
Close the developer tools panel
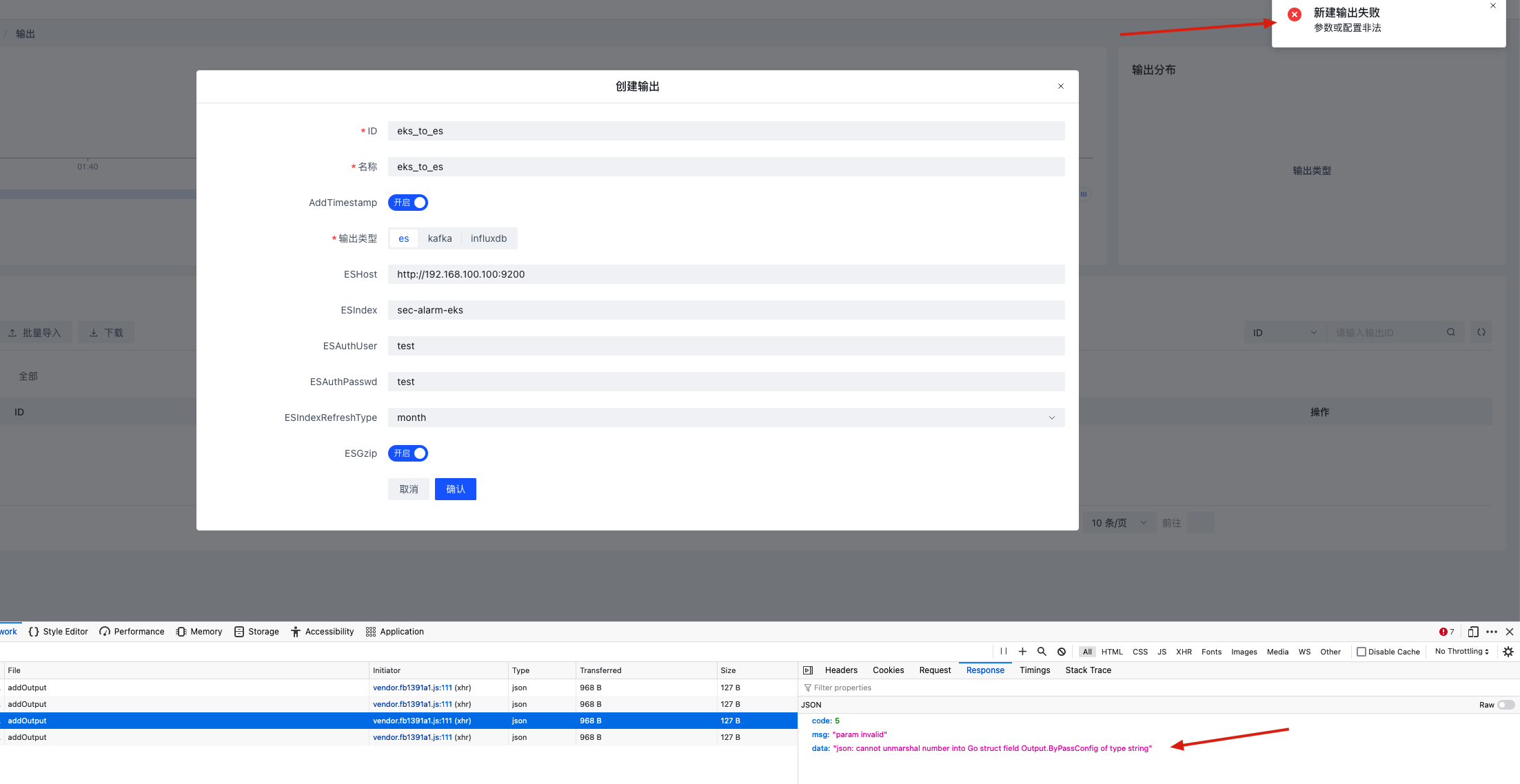pos(1510,632)
